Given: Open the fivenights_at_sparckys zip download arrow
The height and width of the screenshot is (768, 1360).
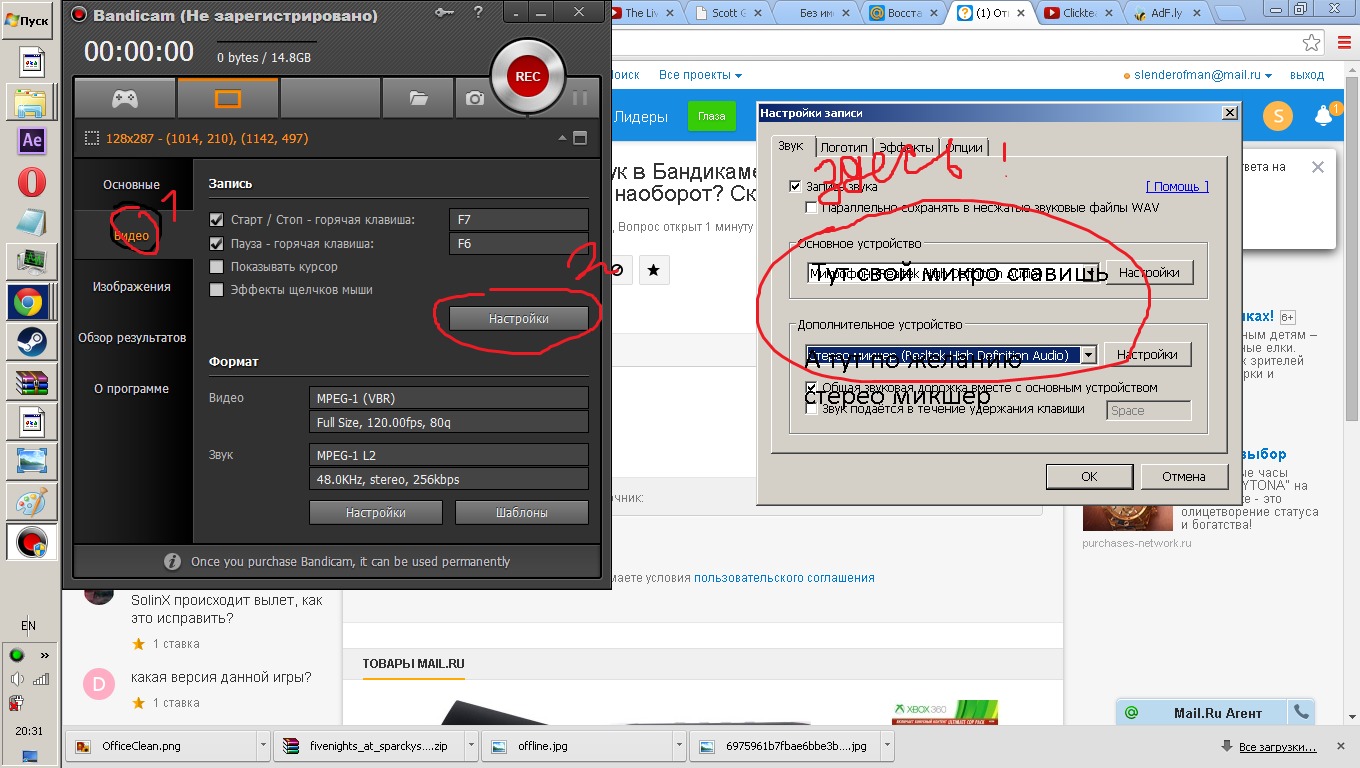Looking at the screenshot, I should pyautogui.click(x=471, y=746).
